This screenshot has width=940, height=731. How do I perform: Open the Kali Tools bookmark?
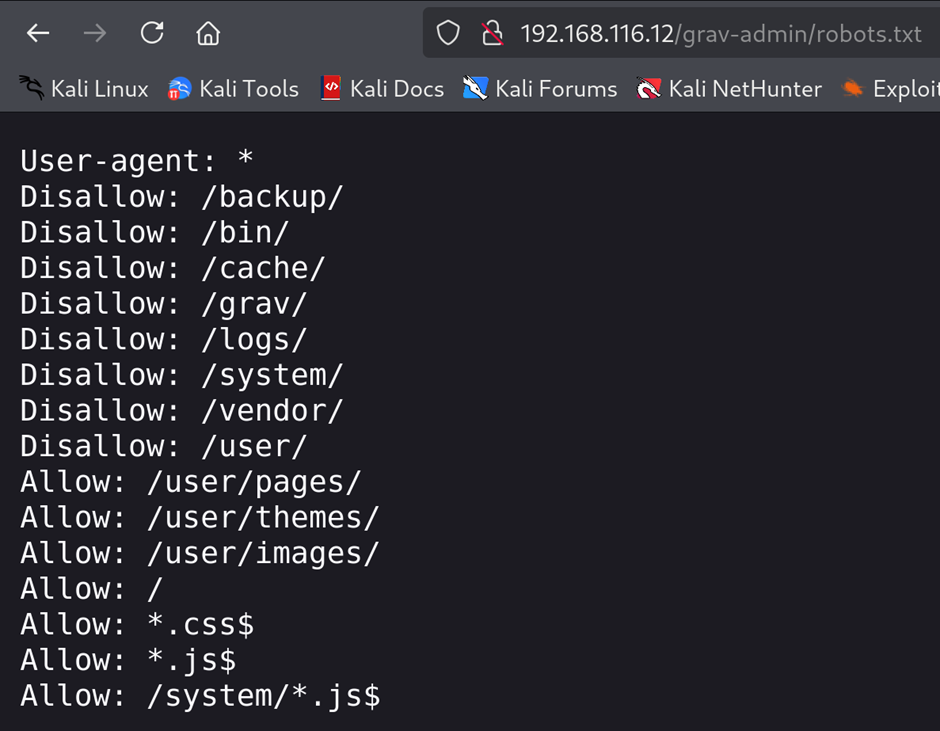pos(233,89)
